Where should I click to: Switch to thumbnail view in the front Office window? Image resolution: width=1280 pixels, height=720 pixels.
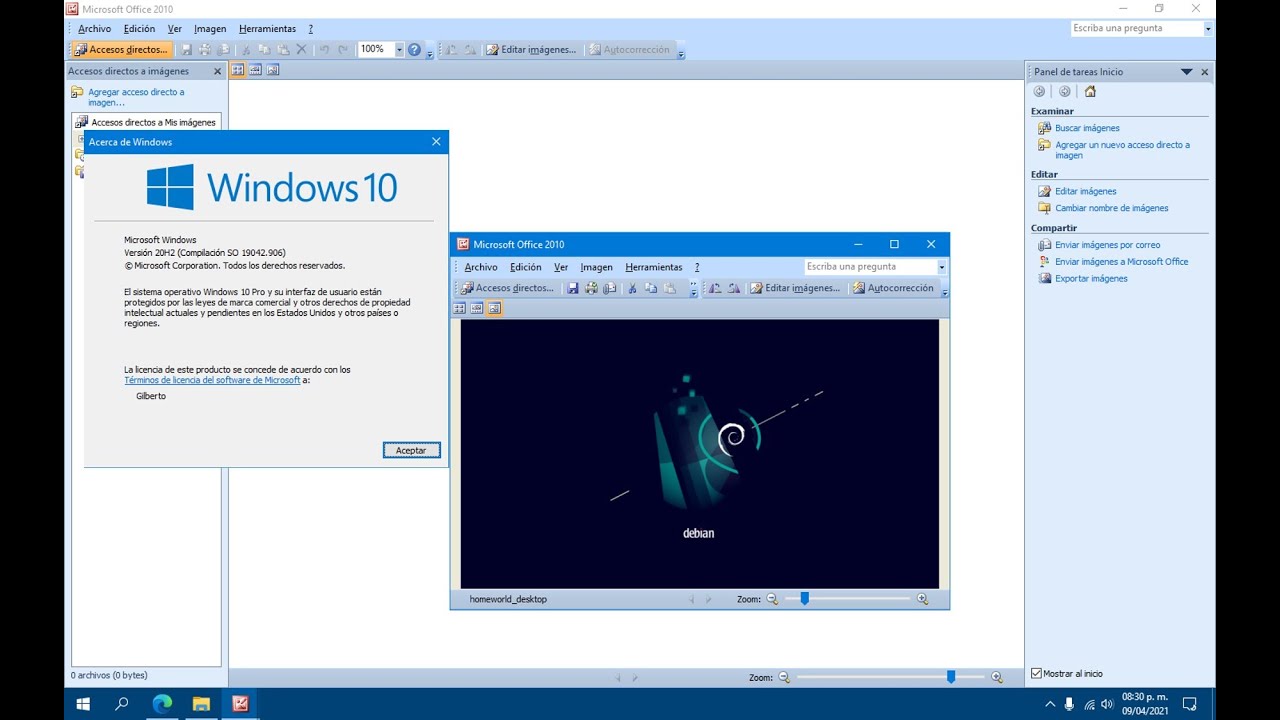(x=459, y=308)
